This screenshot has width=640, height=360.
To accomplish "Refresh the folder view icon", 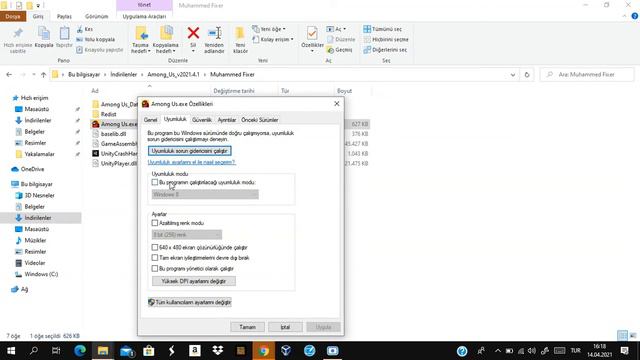I will click(x=527, y=75).
